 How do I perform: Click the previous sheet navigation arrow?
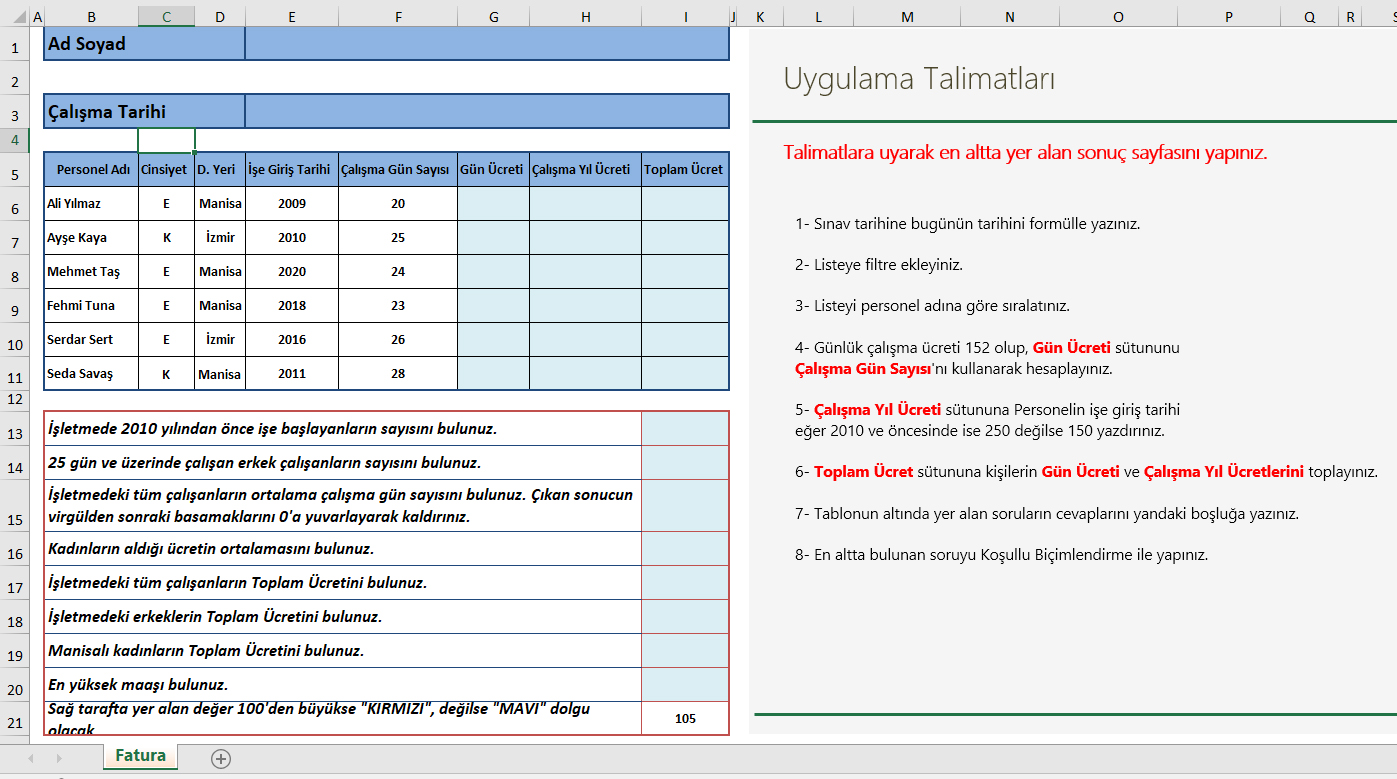pyautogui.click(x=30, y=759)
